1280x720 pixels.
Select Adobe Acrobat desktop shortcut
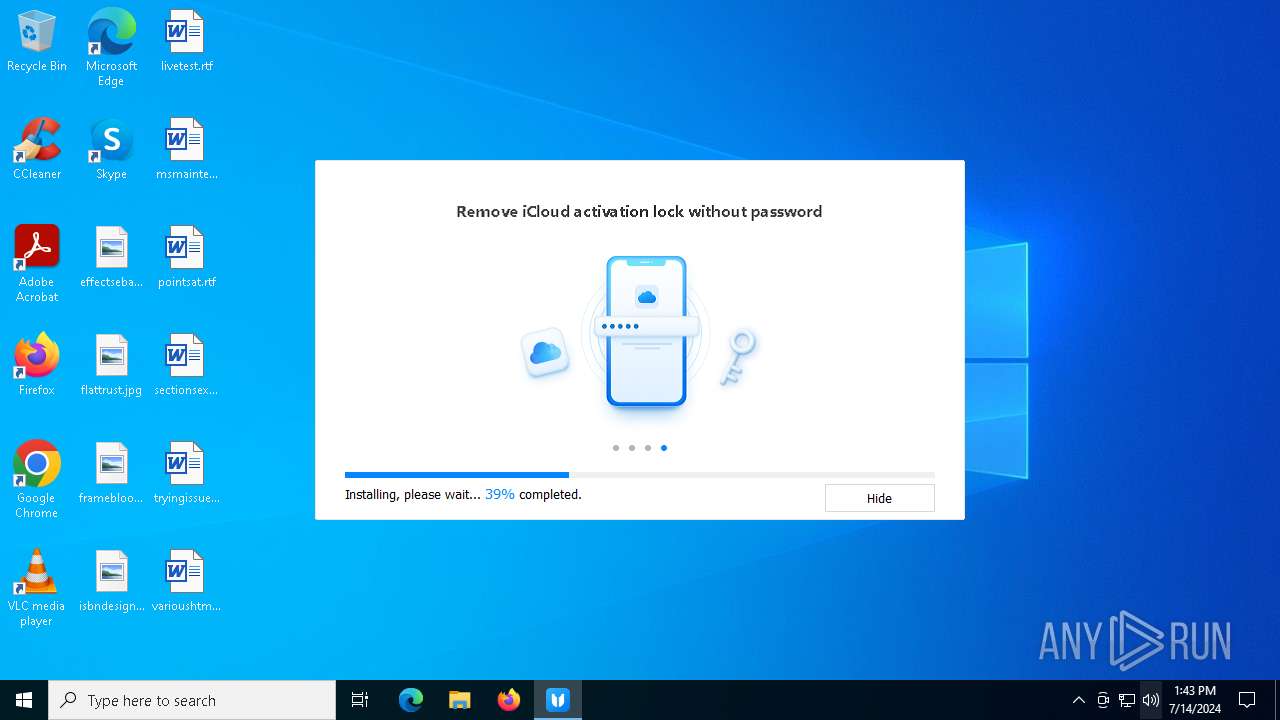pos(37,264)
